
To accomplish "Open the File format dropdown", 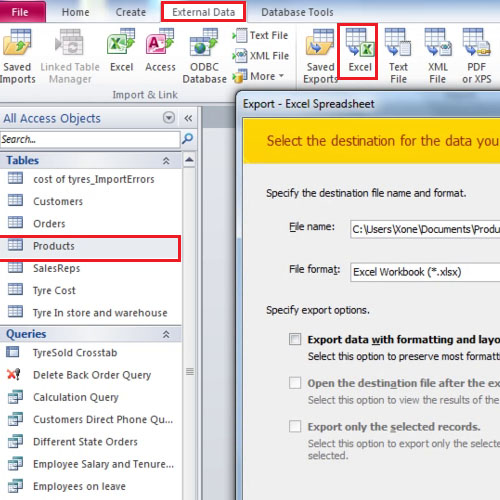I will tap(425, 272).
